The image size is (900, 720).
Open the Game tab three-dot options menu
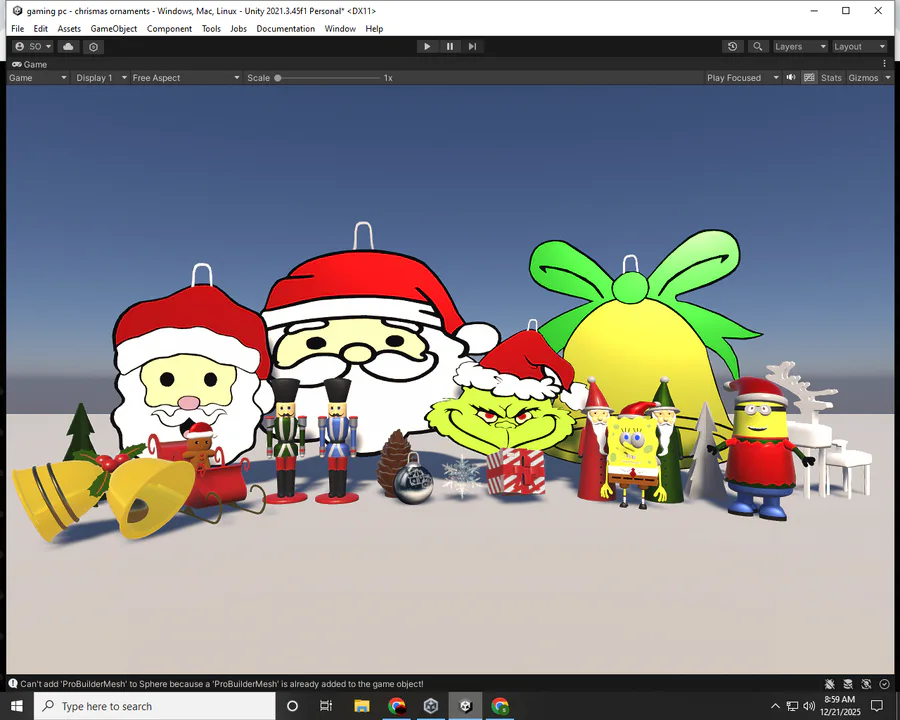click(x=885, y=64)
